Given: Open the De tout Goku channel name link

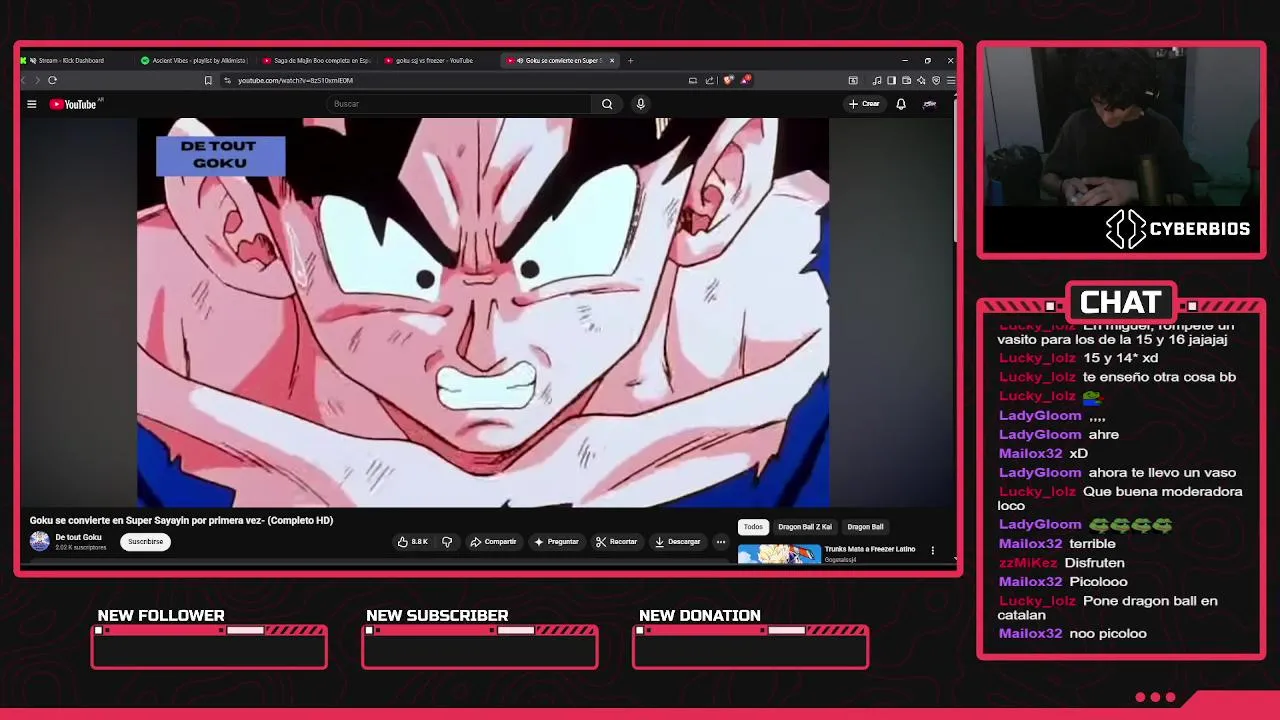Looking at the screenshot, I should point(78,537).
